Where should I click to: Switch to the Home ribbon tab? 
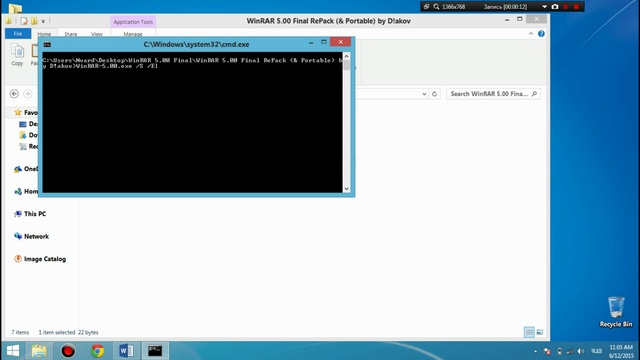tap(44, 34)
